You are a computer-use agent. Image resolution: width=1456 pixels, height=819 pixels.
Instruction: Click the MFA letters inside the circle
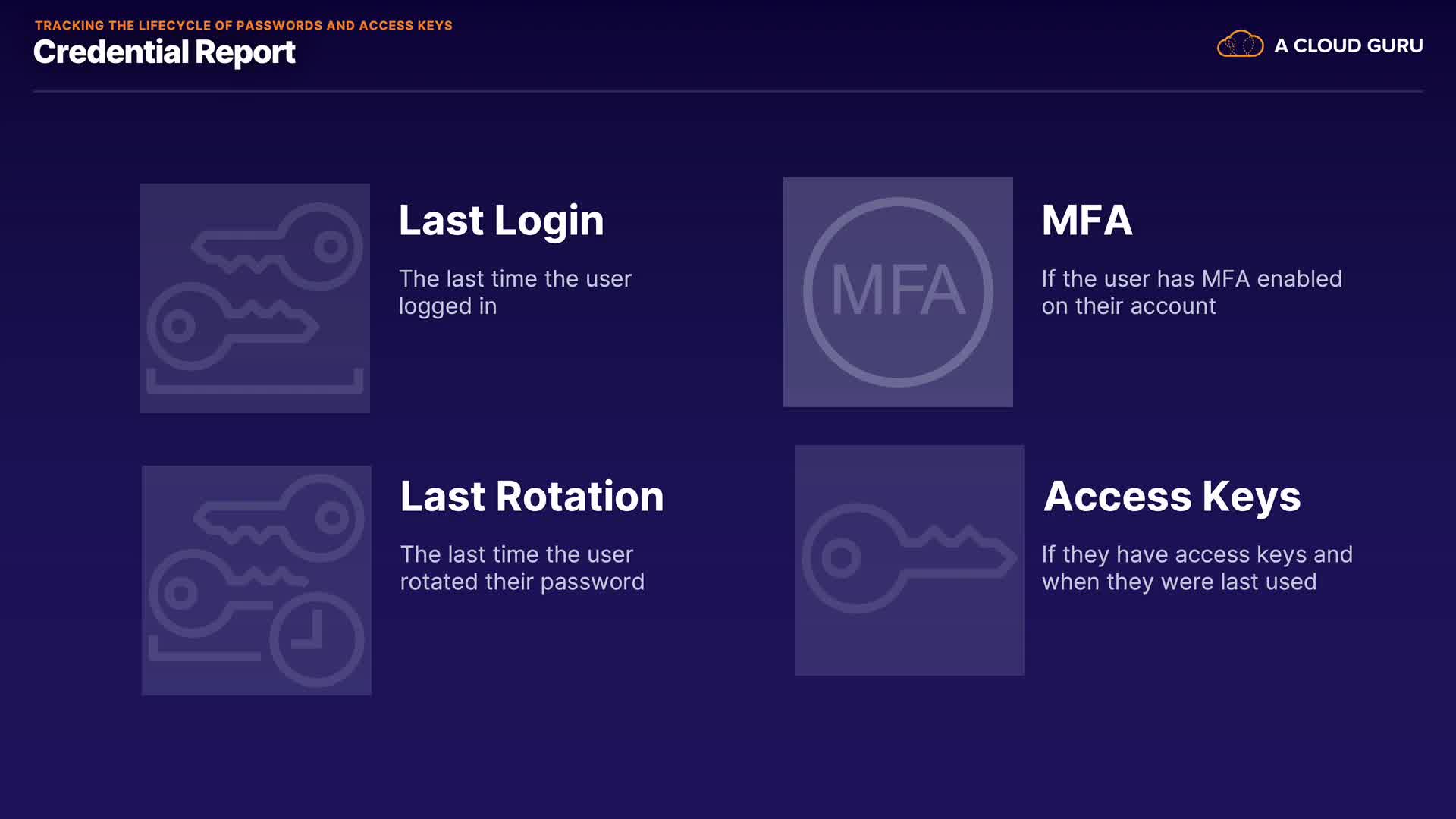click(898, 290)
